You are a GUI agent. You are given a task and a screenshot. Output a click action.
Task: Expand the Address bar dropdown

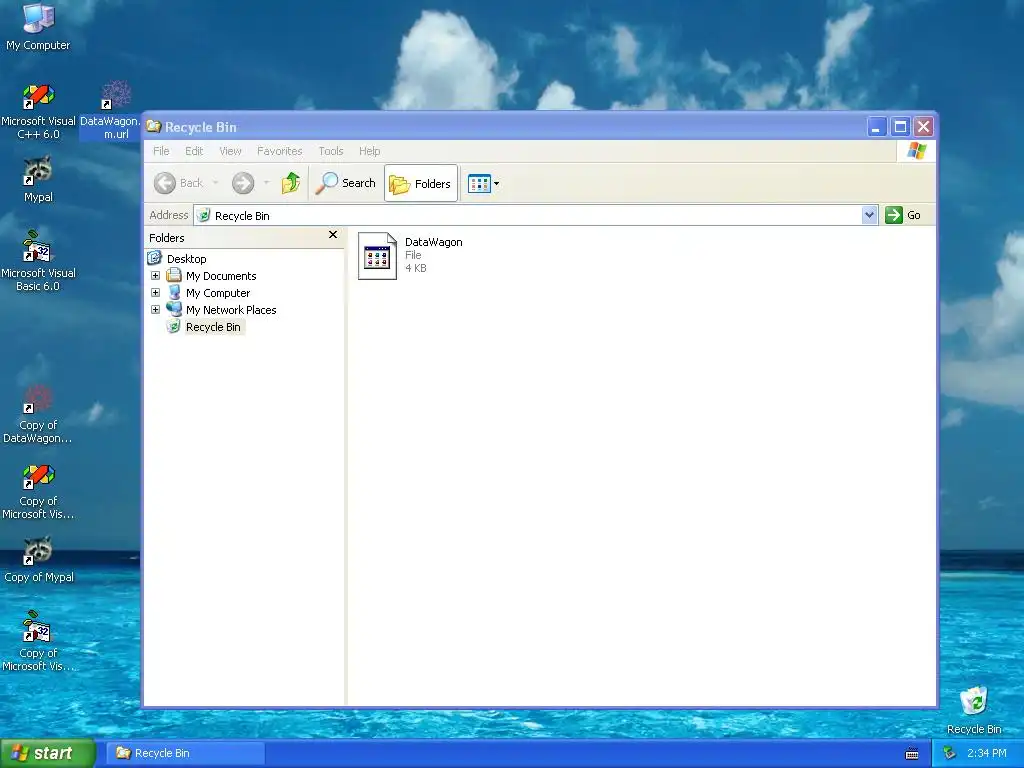(x=869, y=215)
